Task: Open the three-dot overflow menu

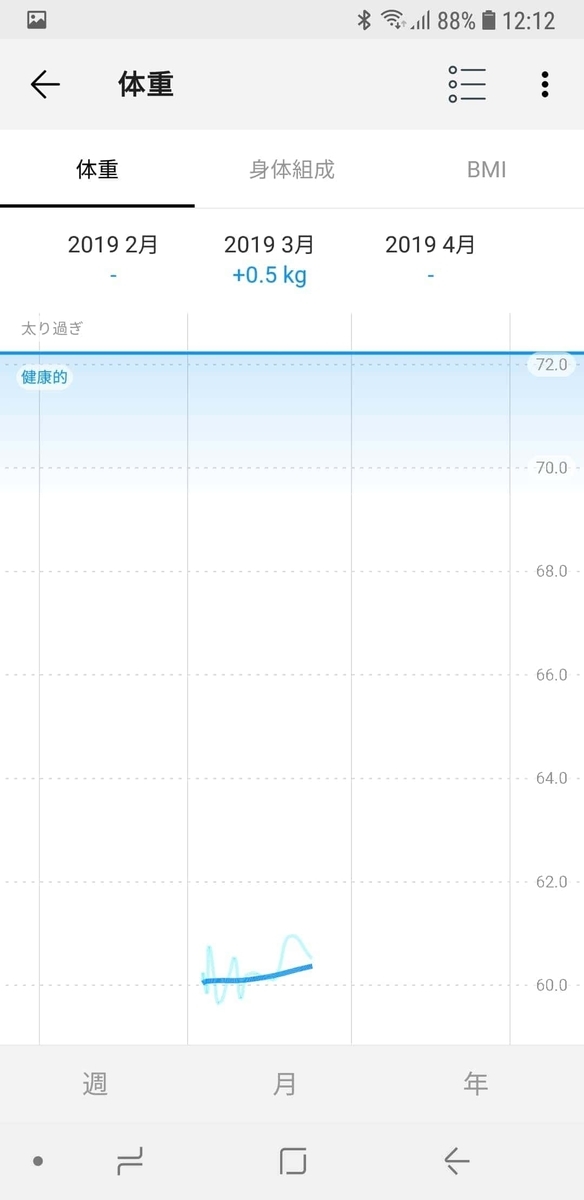Action: (544, 85)
